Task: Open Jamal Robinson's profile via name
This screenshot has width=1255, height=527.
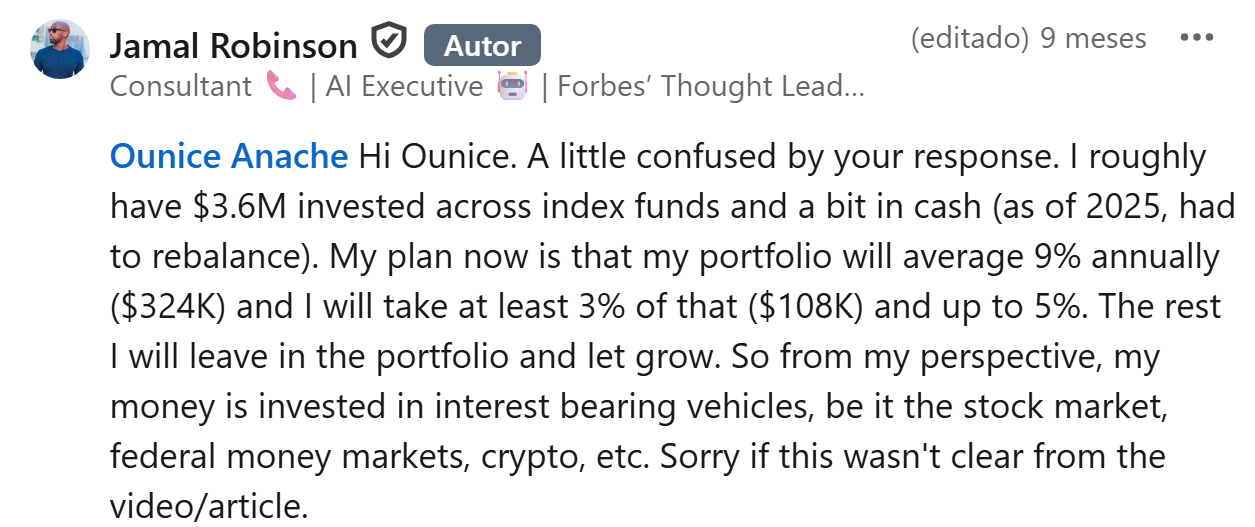Action: 233,46
